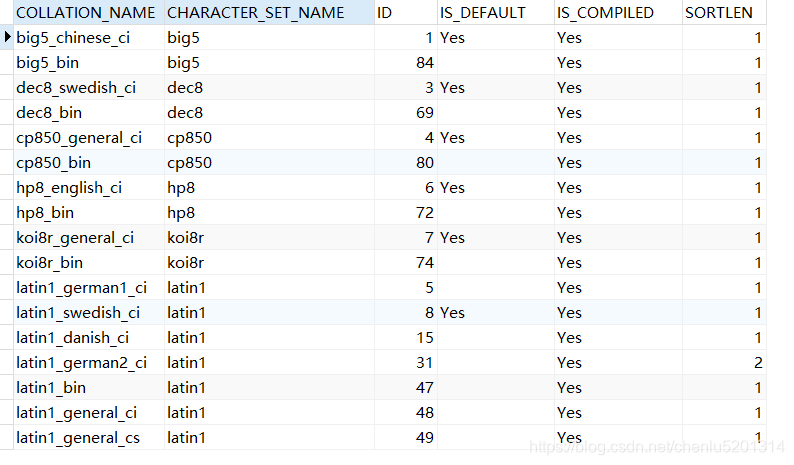Click the ID cell with value 69
794x465 pixels.
(x=406, y=112)
